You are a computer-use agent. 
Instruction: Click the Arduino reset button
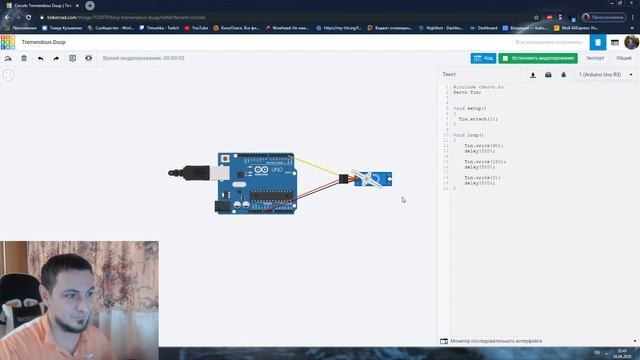coord(225,158)
